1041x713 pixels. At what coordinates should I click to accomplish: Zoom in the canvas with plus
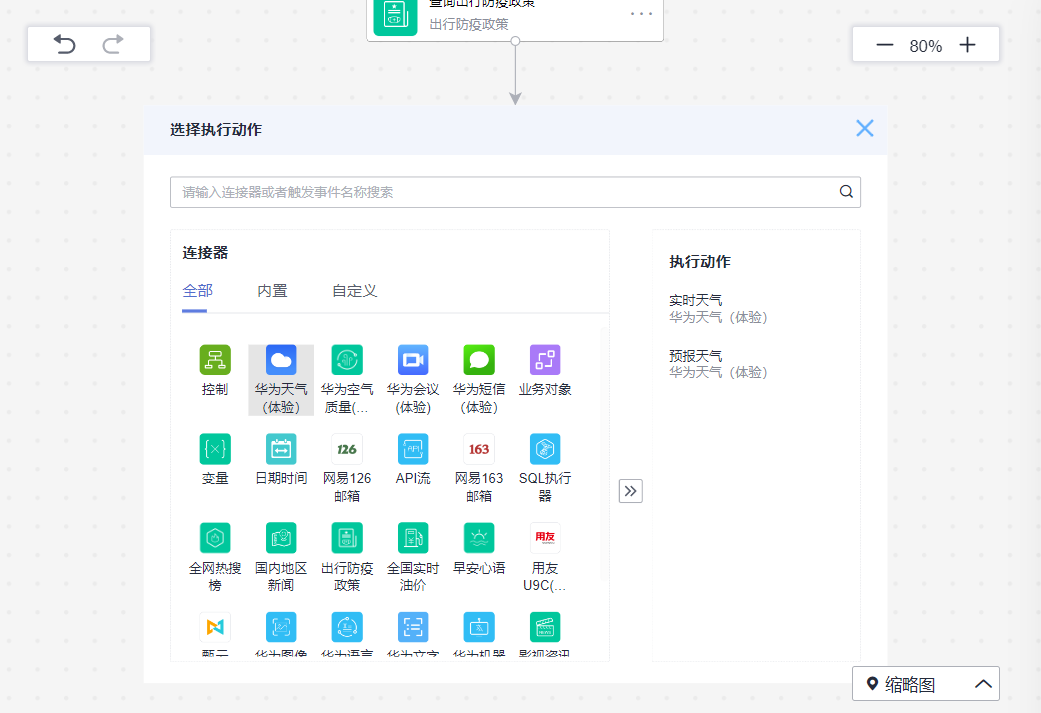pos(967,45)
